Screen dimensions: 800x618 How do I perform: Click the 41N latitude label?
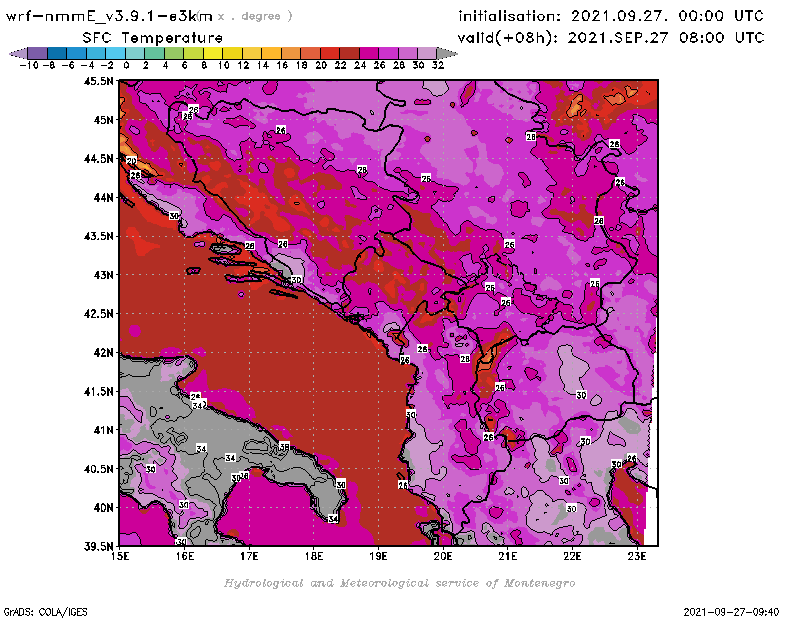104,430
